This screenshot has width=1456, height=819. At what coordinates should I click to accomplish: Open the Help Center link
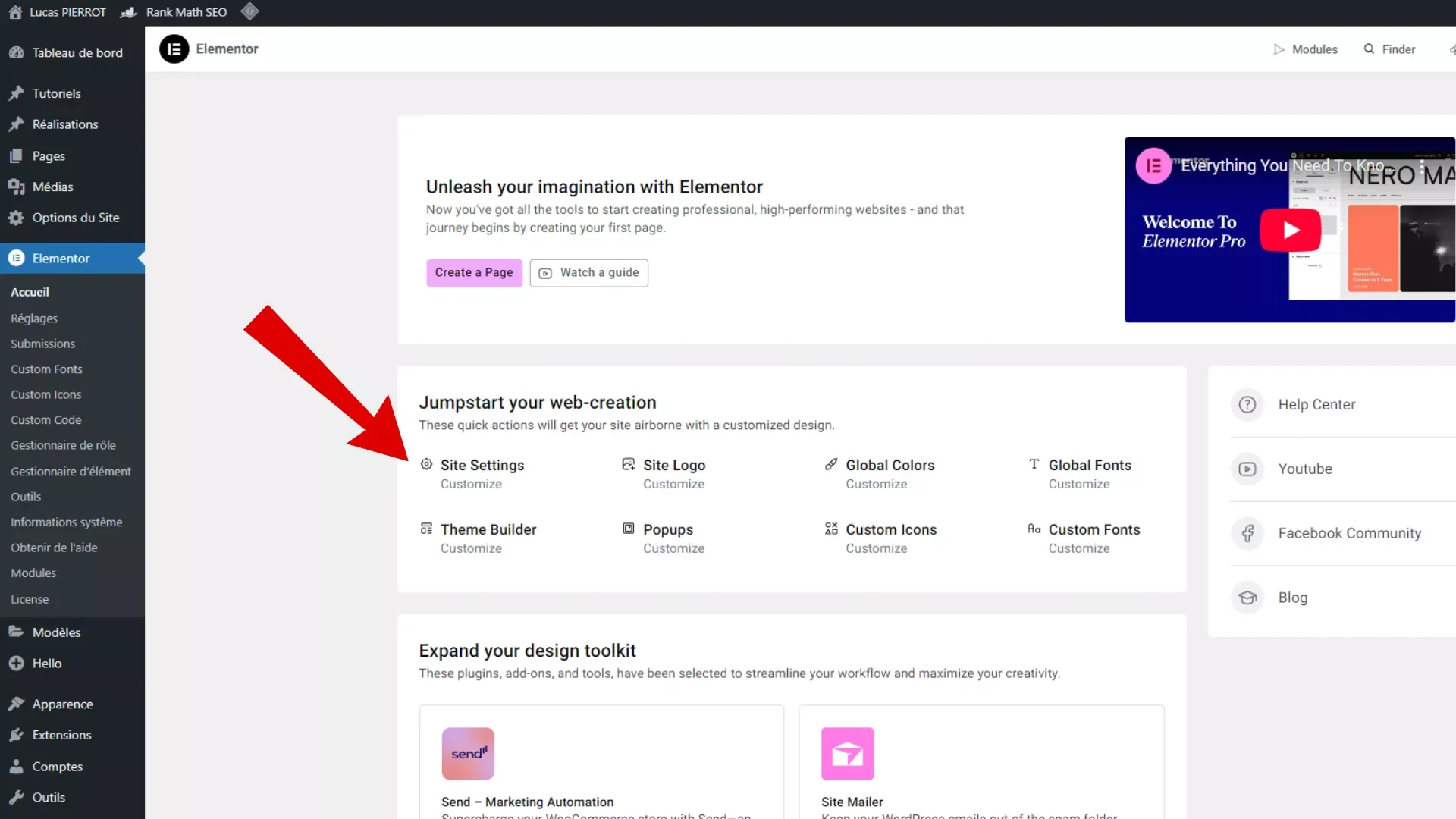(1316, 405)
